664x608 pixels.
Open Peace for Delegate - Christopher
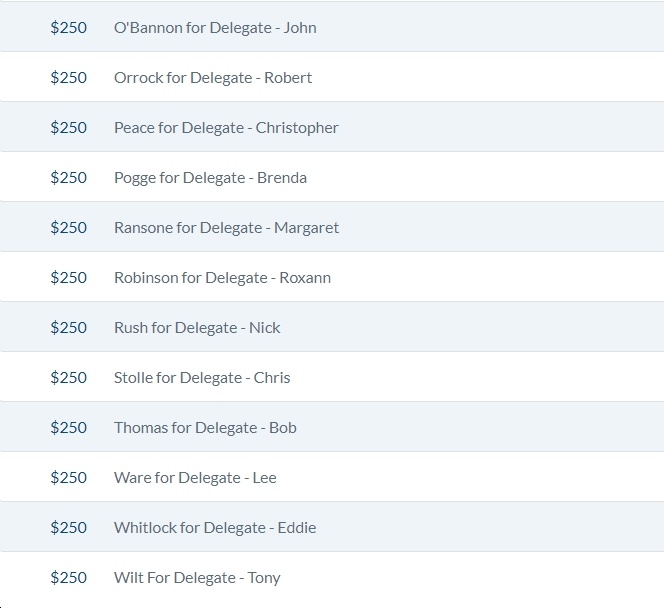point(226,128)
